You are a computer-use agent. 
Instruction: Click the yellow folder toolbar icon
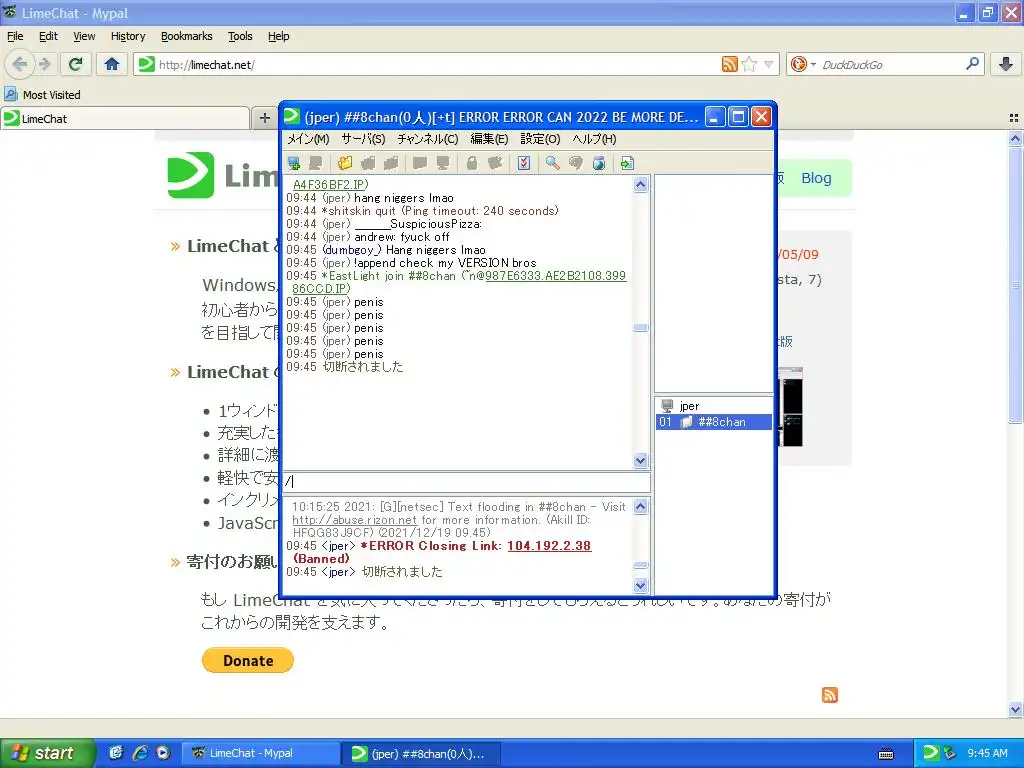(x=345, y=163)
